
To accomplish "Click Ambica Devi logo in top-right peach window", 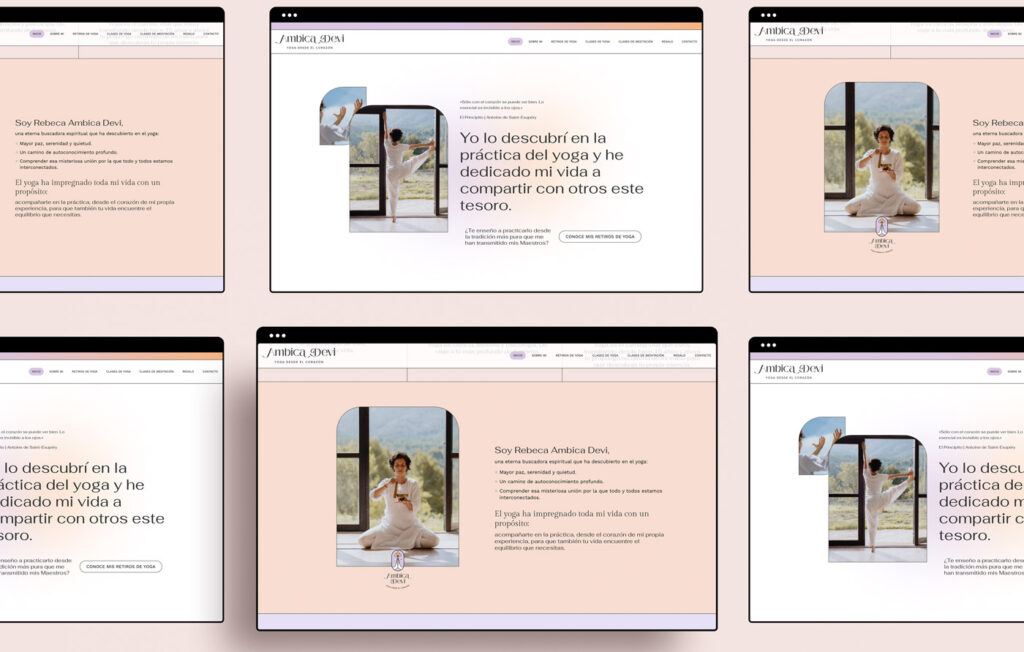I will (790, 33).
